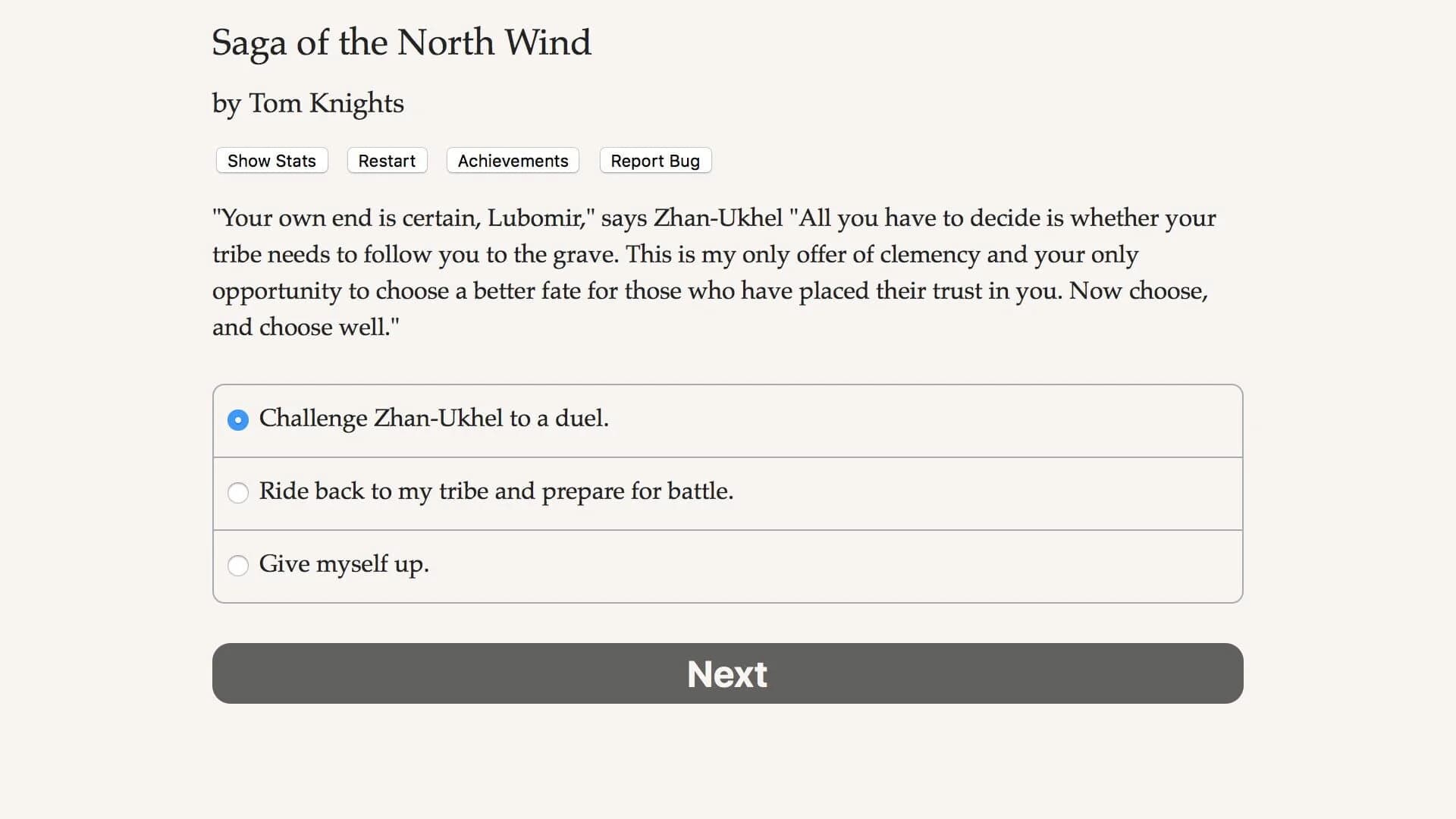Click the radio button for preparing for battle

point(238,493)
